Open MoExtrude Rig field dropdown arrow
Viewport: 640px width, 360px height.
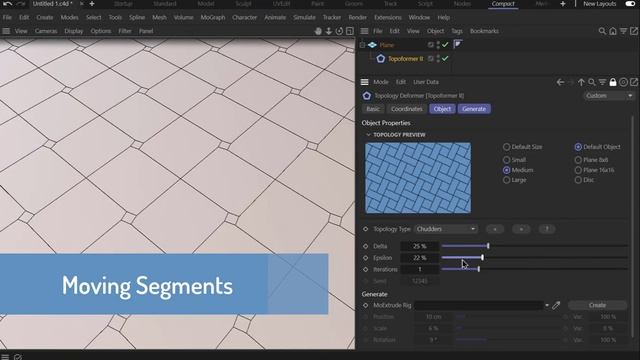547,305
